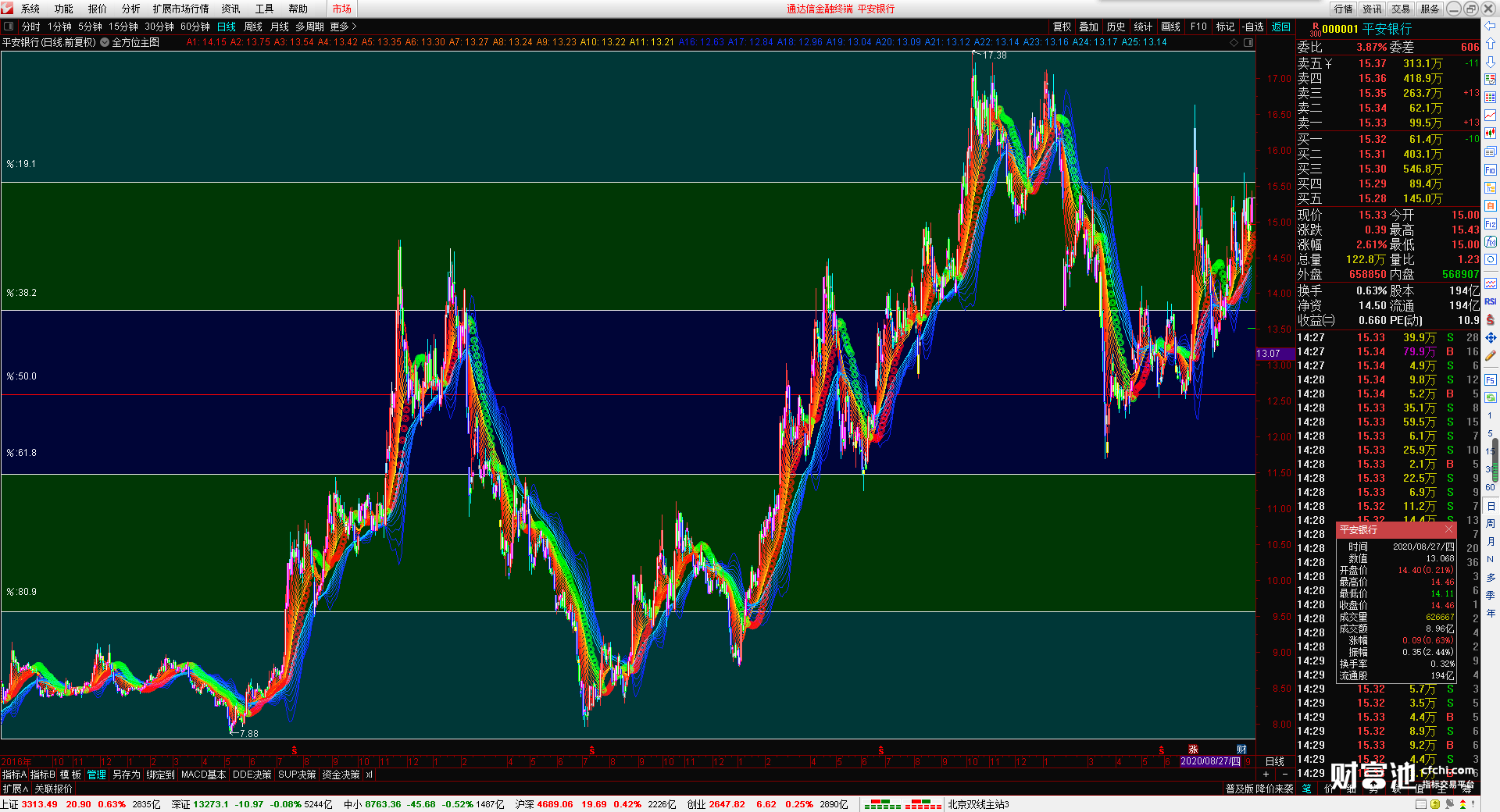Screen dimensions: 1500x812
Task: Click the R300 badge beside stock code 000001
Action: click(1316, 30)
